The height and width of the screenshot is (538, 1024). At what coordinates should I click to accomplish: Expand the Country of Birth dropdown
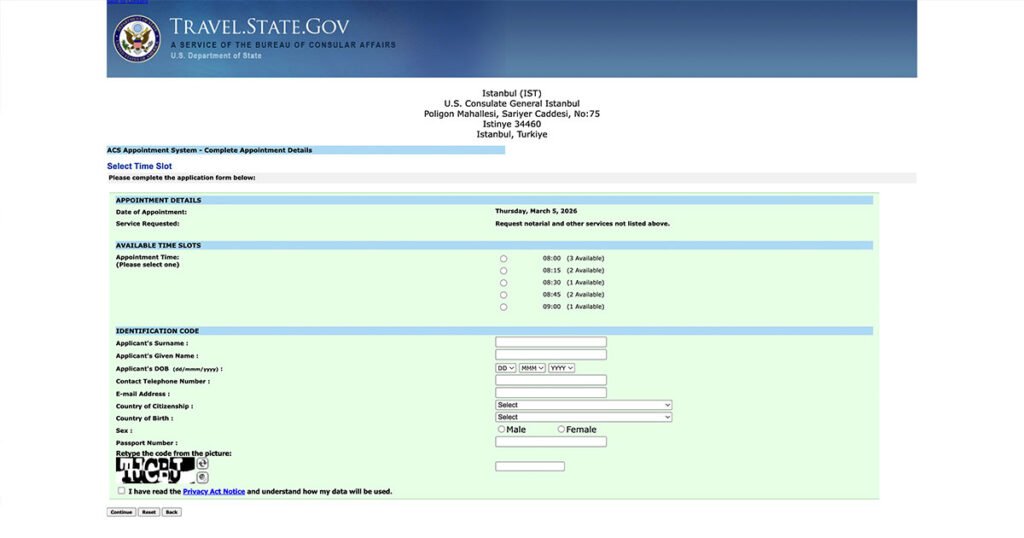(x=583, y=417)
